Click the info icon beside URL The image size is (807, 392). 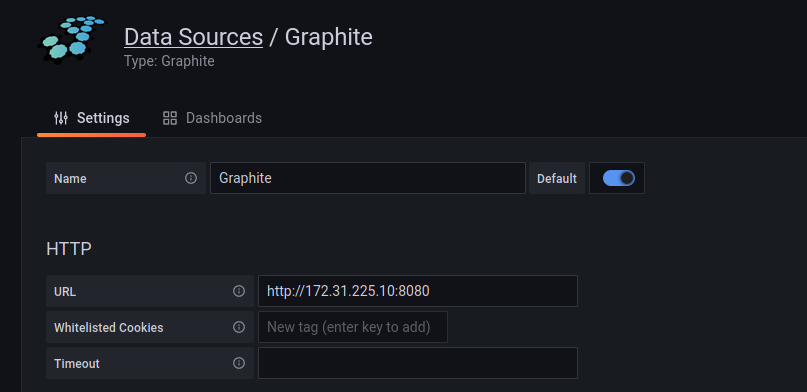click(239, 291)
